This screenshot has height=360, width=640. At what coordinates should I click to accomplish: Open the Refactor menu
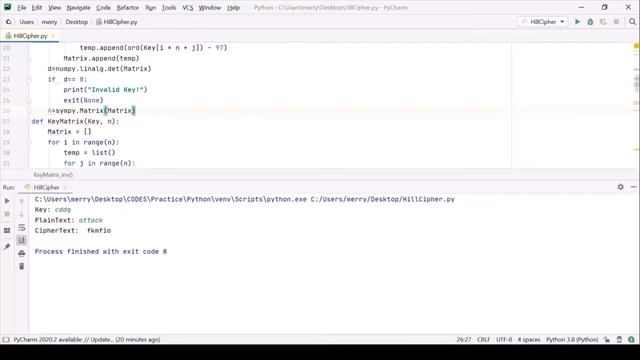pyautogui.click(x=128, y=8)
